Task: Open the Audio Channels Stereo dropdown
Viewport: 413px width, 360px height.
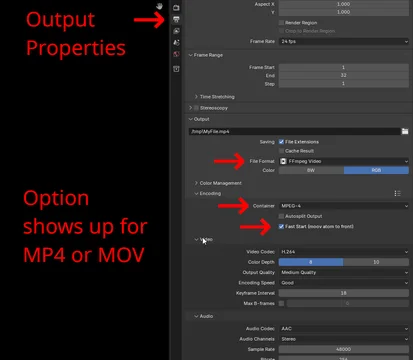Action: [x=344, y=339]
